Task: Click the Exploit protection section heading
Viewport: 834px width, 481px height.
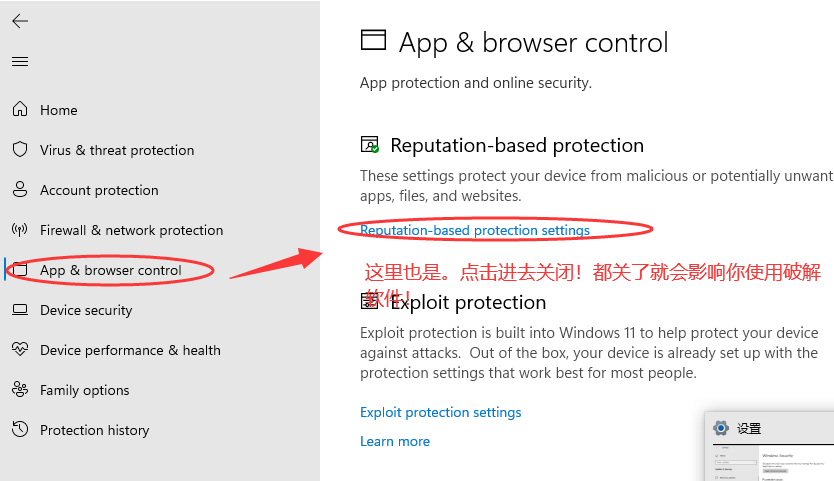Action: [468, 302]
